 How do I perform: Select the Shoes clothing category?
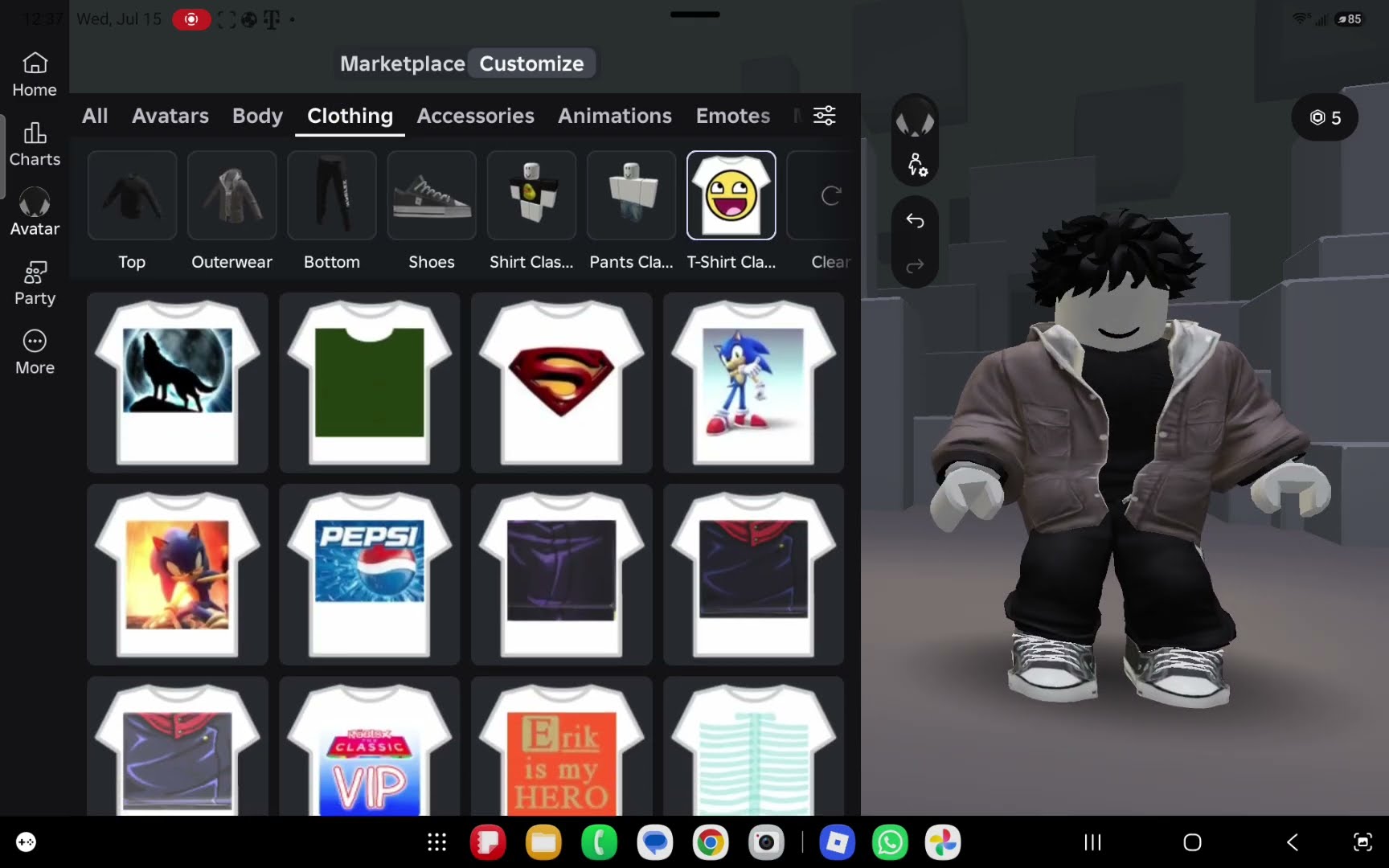click(431, 212)
